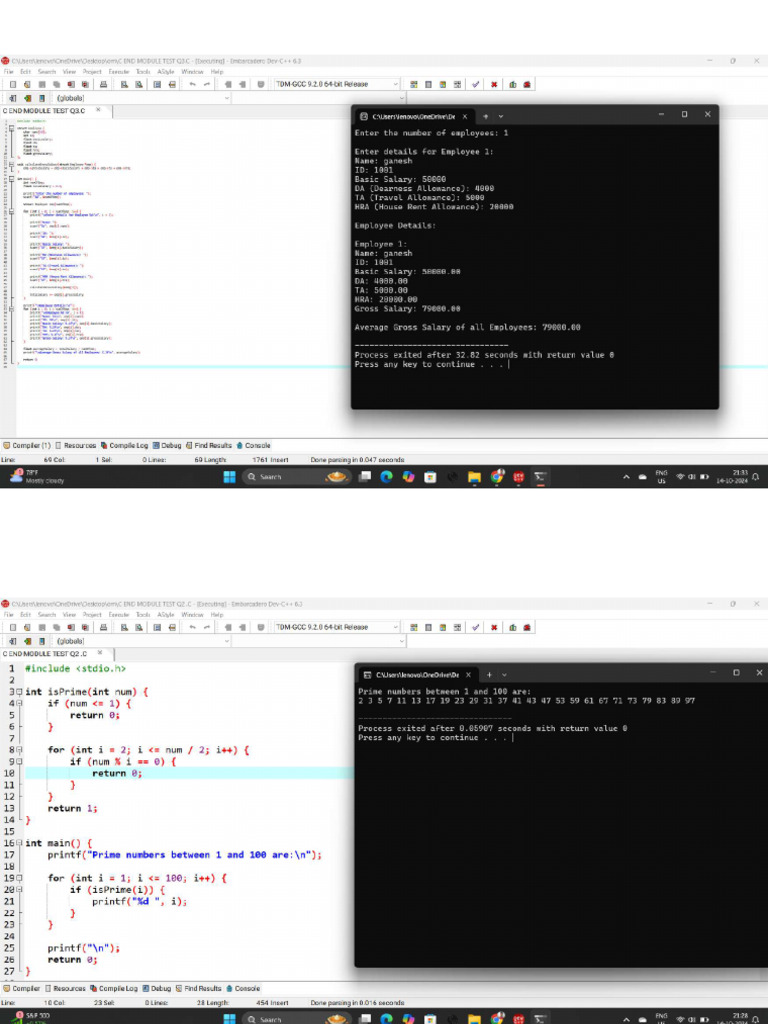Click Compile icon in Q2.C window toolbar
This screenshot has height=1024, width=768.
(413, 627)
